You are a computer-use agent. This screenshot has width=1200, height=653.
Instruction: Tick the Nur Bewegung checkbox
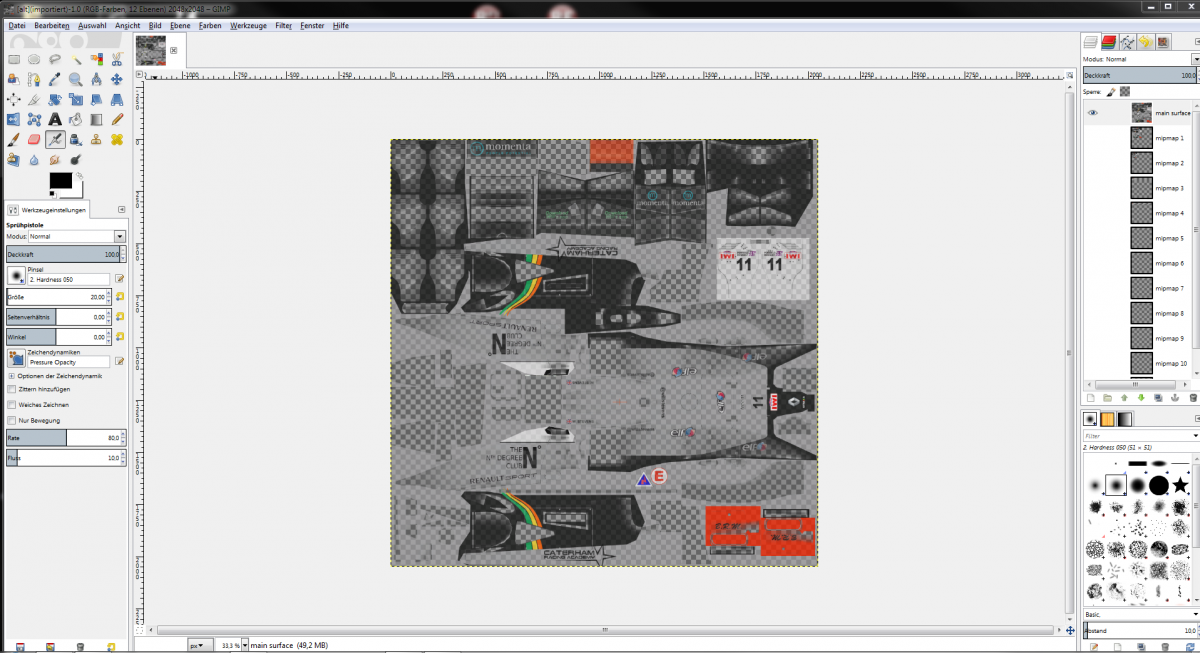click(12, 421)
